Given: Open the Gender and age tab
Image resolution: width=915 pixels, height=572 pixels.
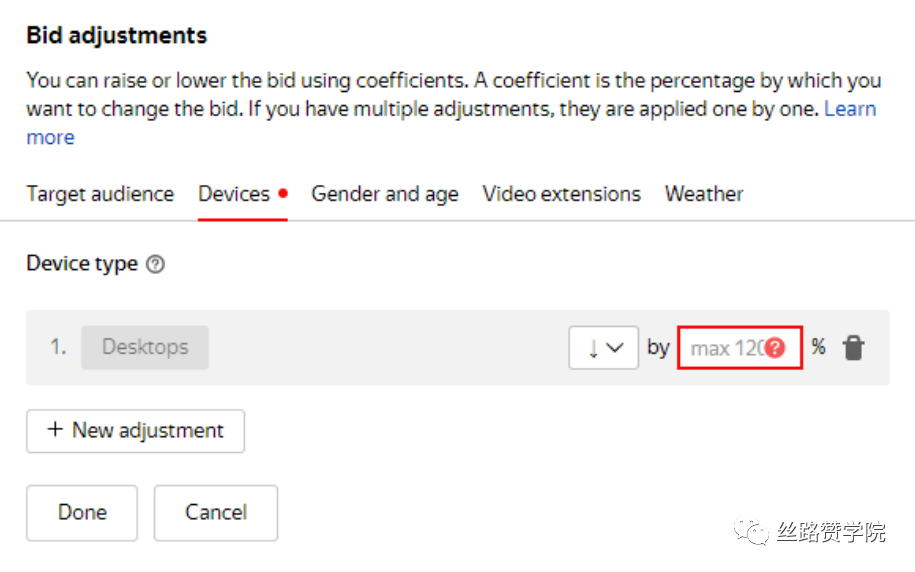Looking at the screenshot, I should [x=385, y=194].
